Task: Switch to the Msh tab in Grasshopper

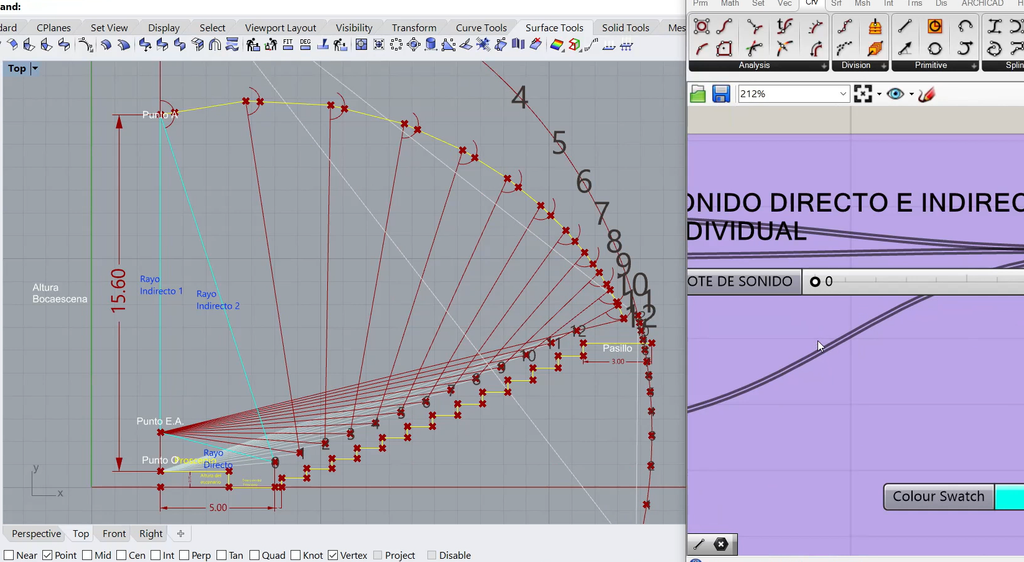Action: click(862, 4)
